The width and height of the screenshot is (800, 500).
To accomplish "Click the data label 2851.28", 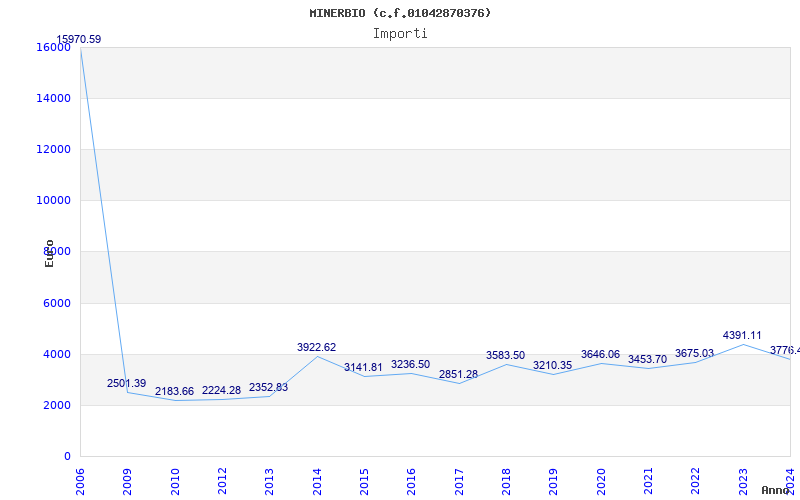I will 459,374.
